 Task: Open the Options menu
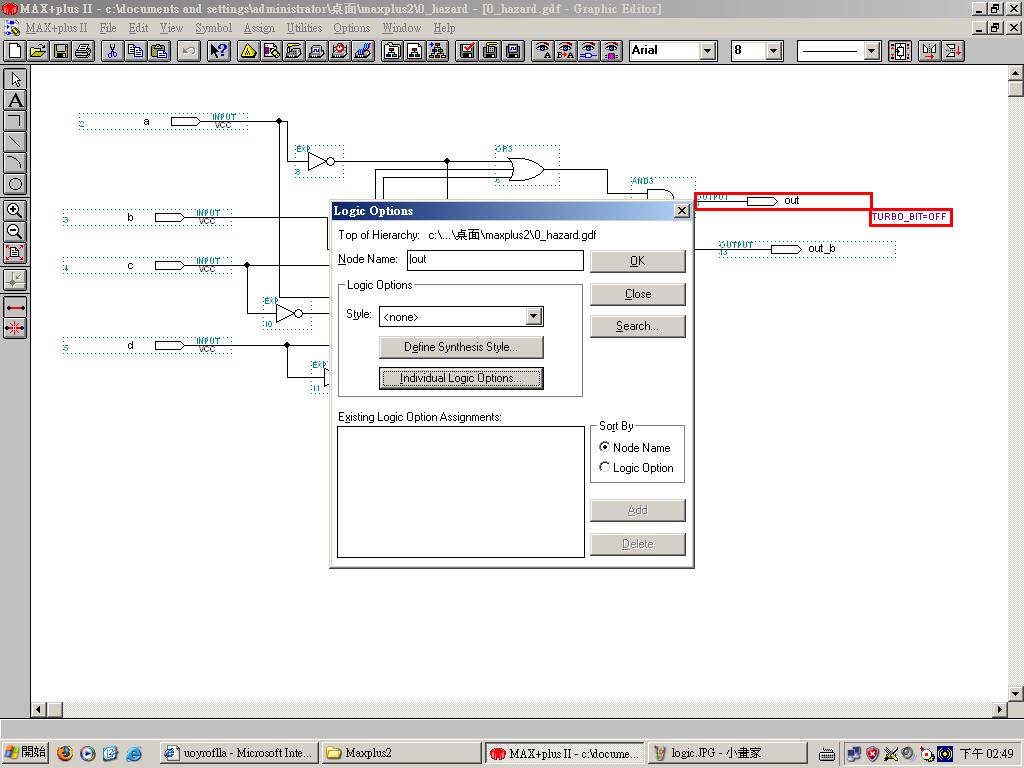click(x=351, y=28)
